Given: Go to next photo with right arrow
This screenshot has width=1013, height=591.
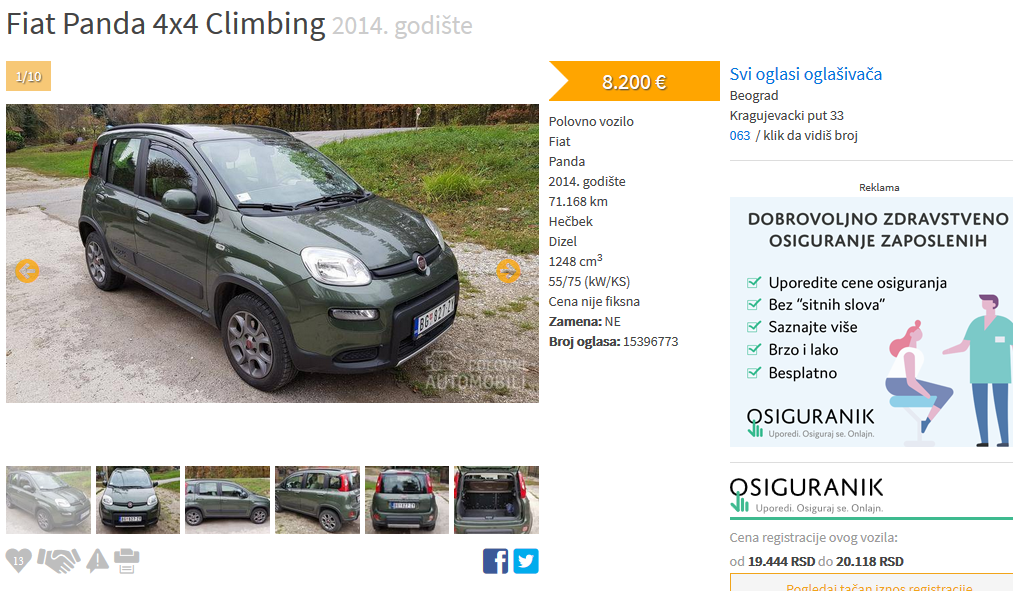Looking at the screenshot, I should pos(508,271).
